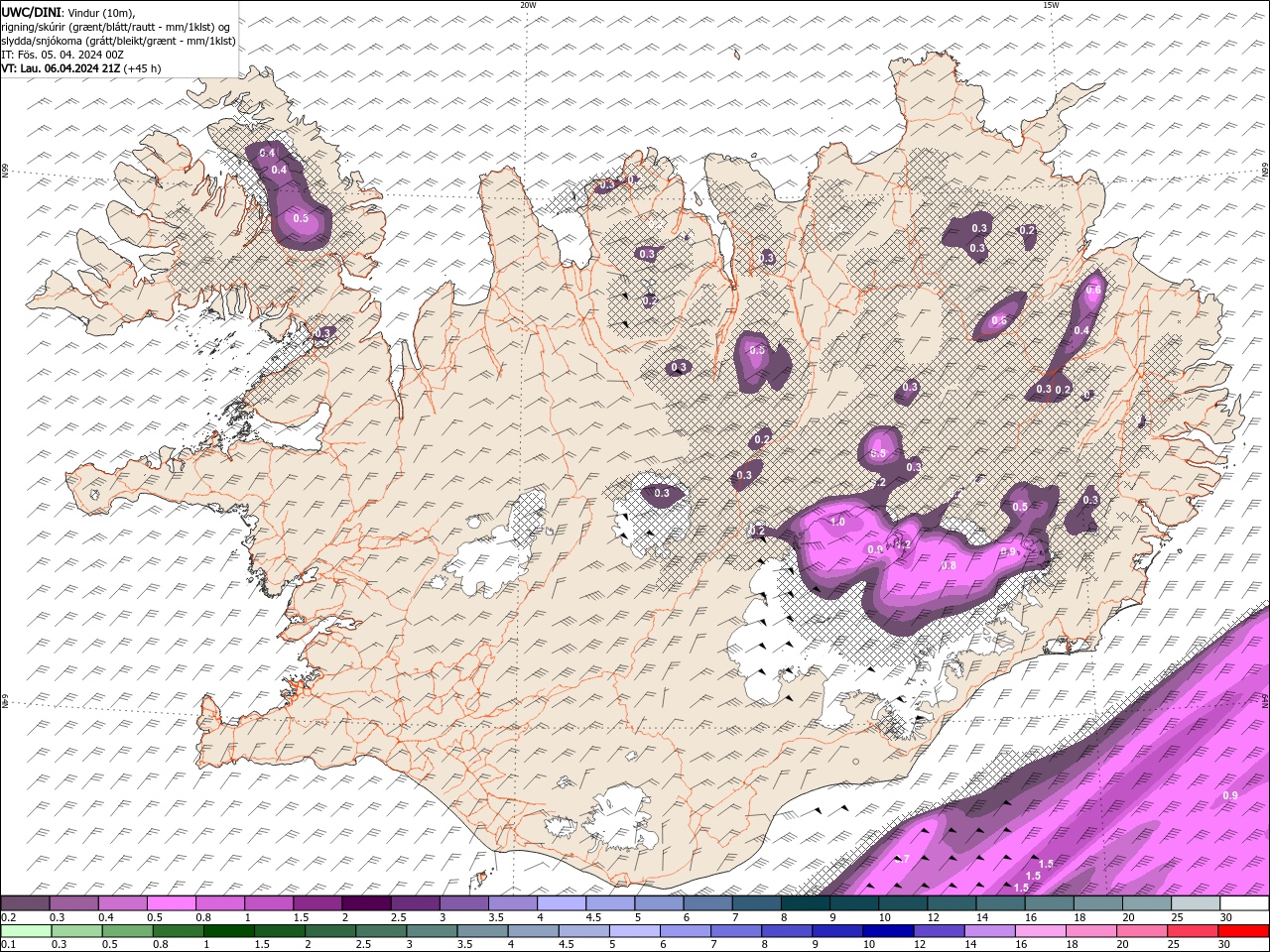Select the bright pink swatch between 0.5 and 0.8
The image size is (1270, 952).
pos(172,903)
